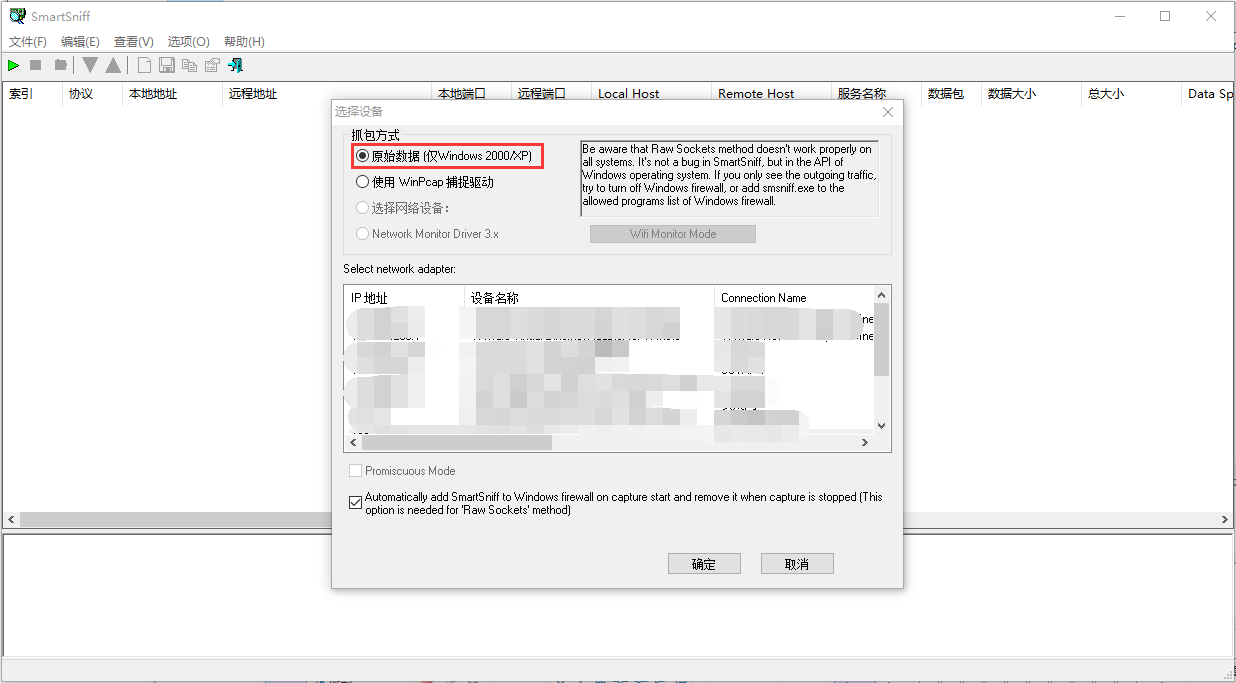Click the upward triangle toolbar icon
Image resolution: width=1236 pixels, height=683 pixels.
point(113,65)
